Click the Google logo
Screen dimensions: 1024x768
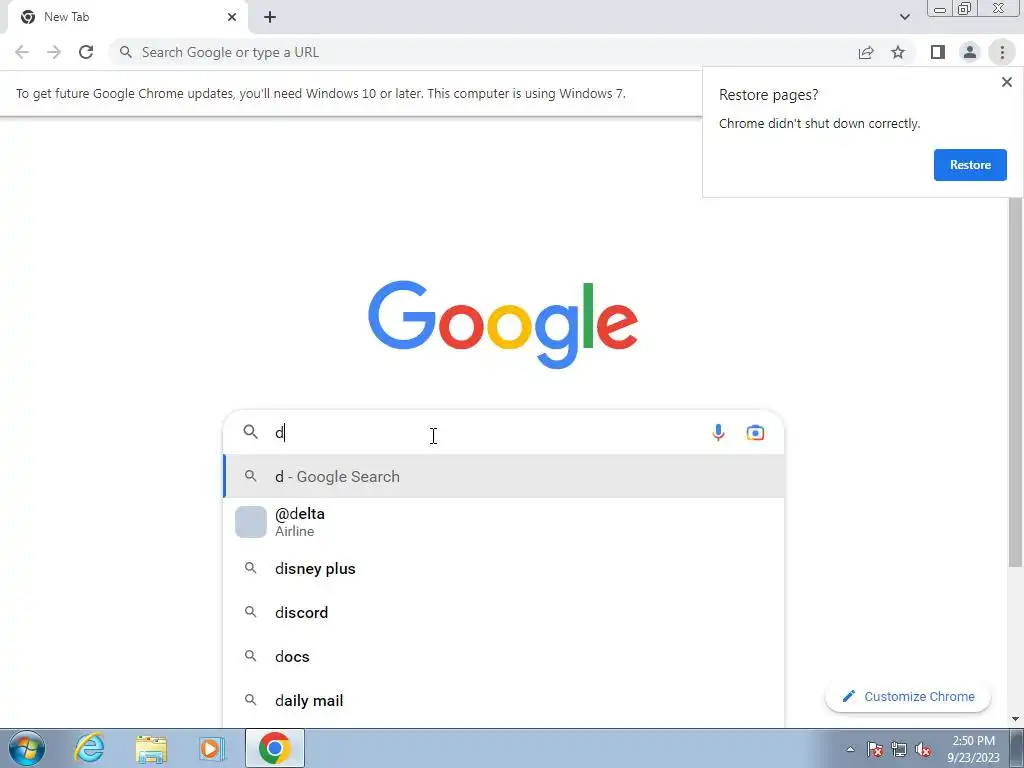point(503,324)
